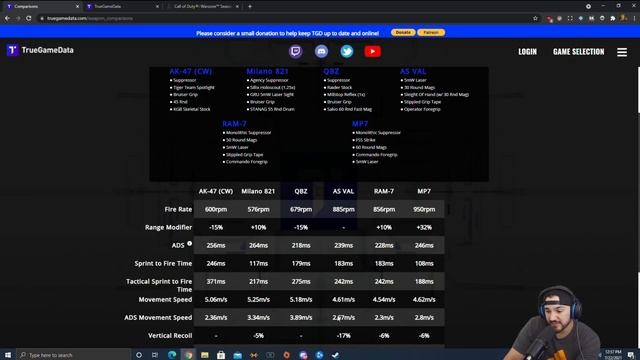Screen dimensions: 640x360
Task: Click the Donate button
Action: (x=403, y=33)
